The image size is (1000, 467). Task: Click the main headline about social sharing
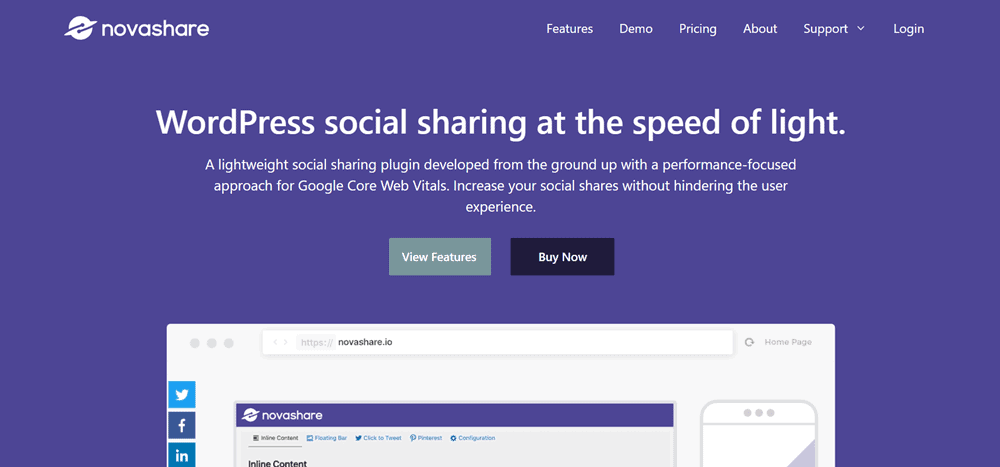501,122
